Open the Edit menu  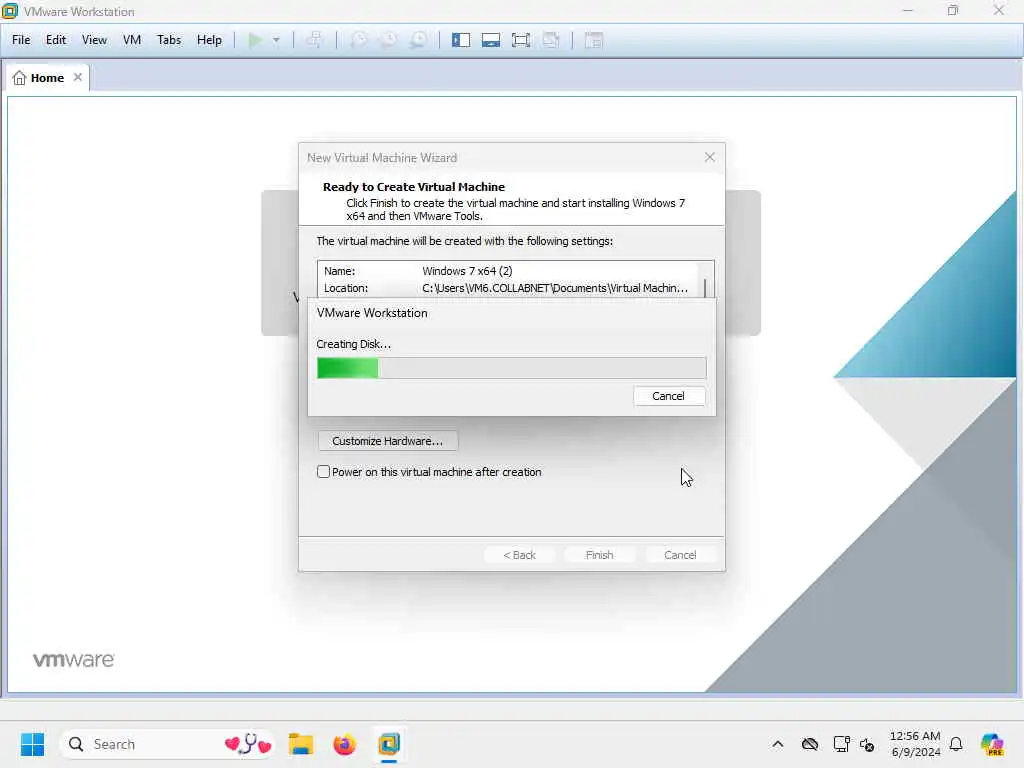pos(56,40)
